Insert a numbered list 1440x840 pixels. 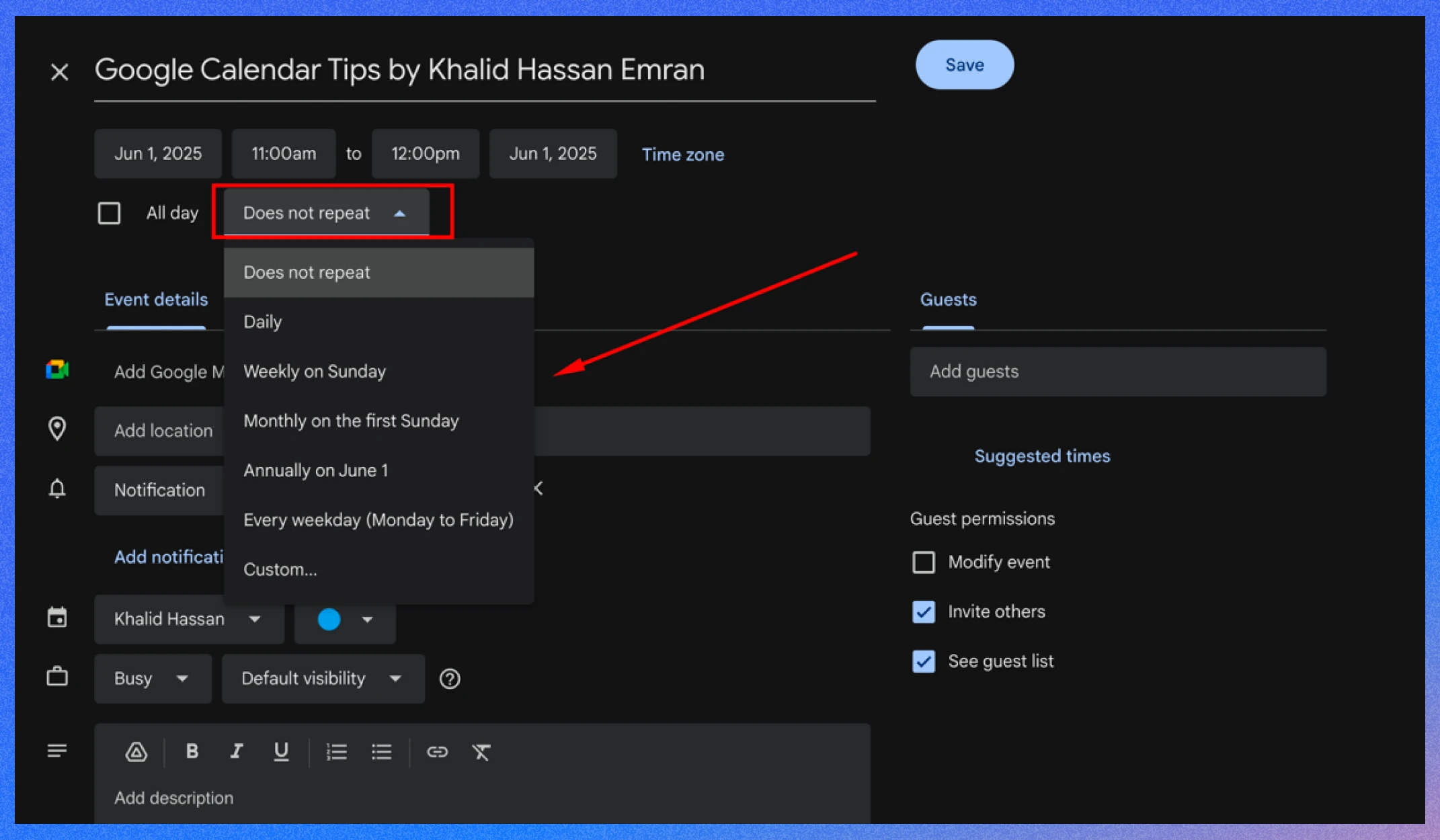pyautogui.click(x=336, y=752)
